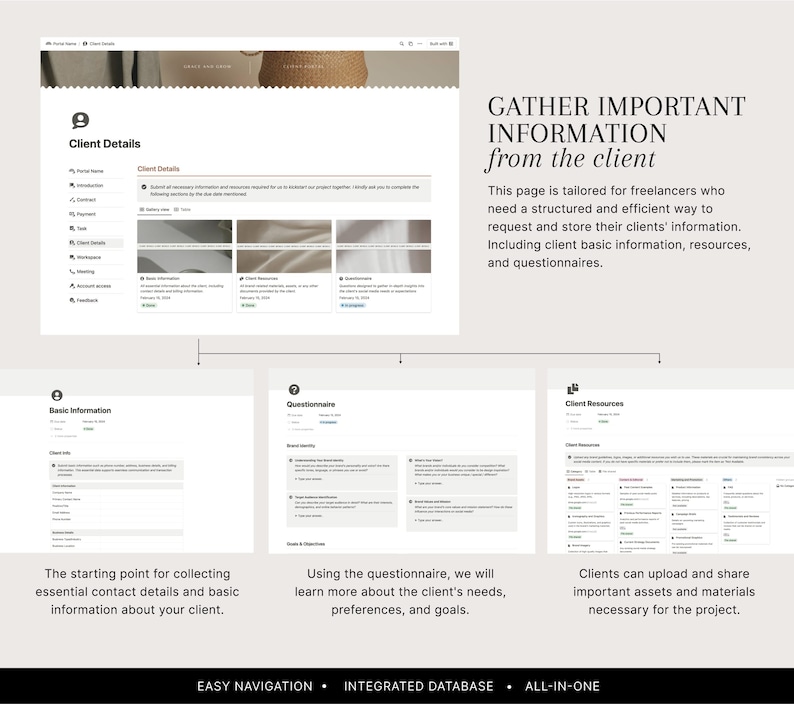Image resolution: width=794 pixels, height=704 pixels.
Task: Click the Brand Identity heading
Action: coord(301,446)
